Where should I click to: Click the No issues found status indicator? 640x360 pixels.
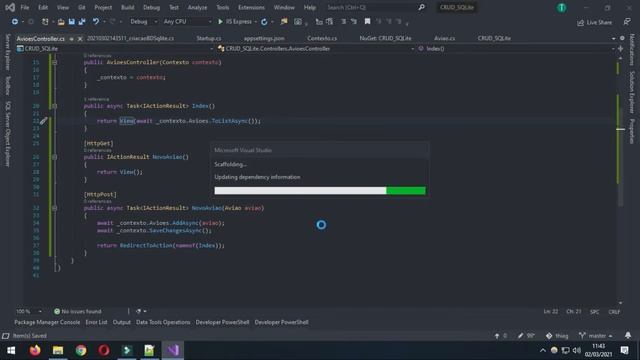coord(78,311)
